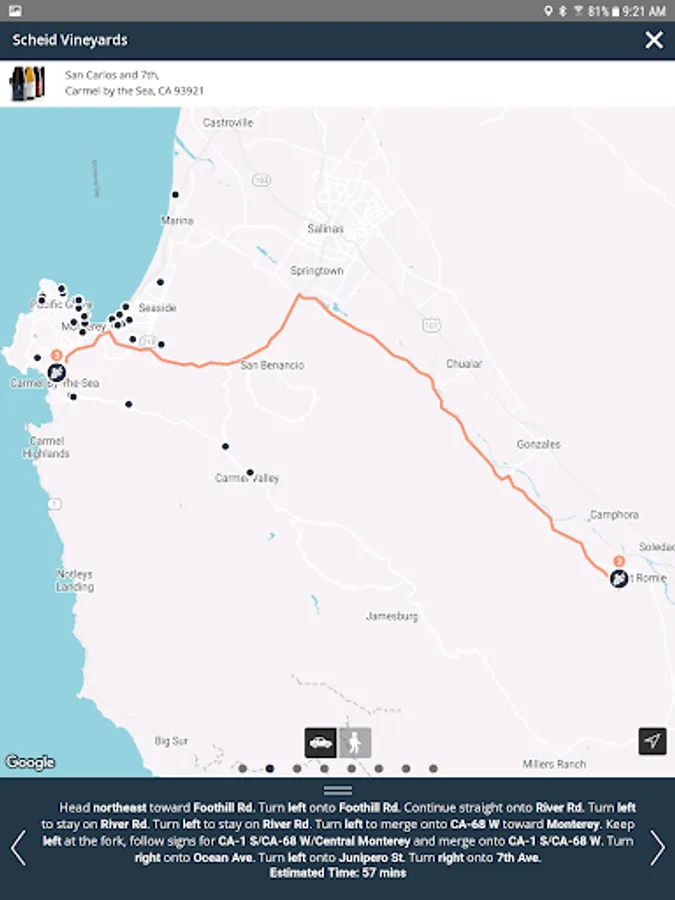675x900 pixels.
Task: Tap the Castroville map label
Action: [228, 122]
